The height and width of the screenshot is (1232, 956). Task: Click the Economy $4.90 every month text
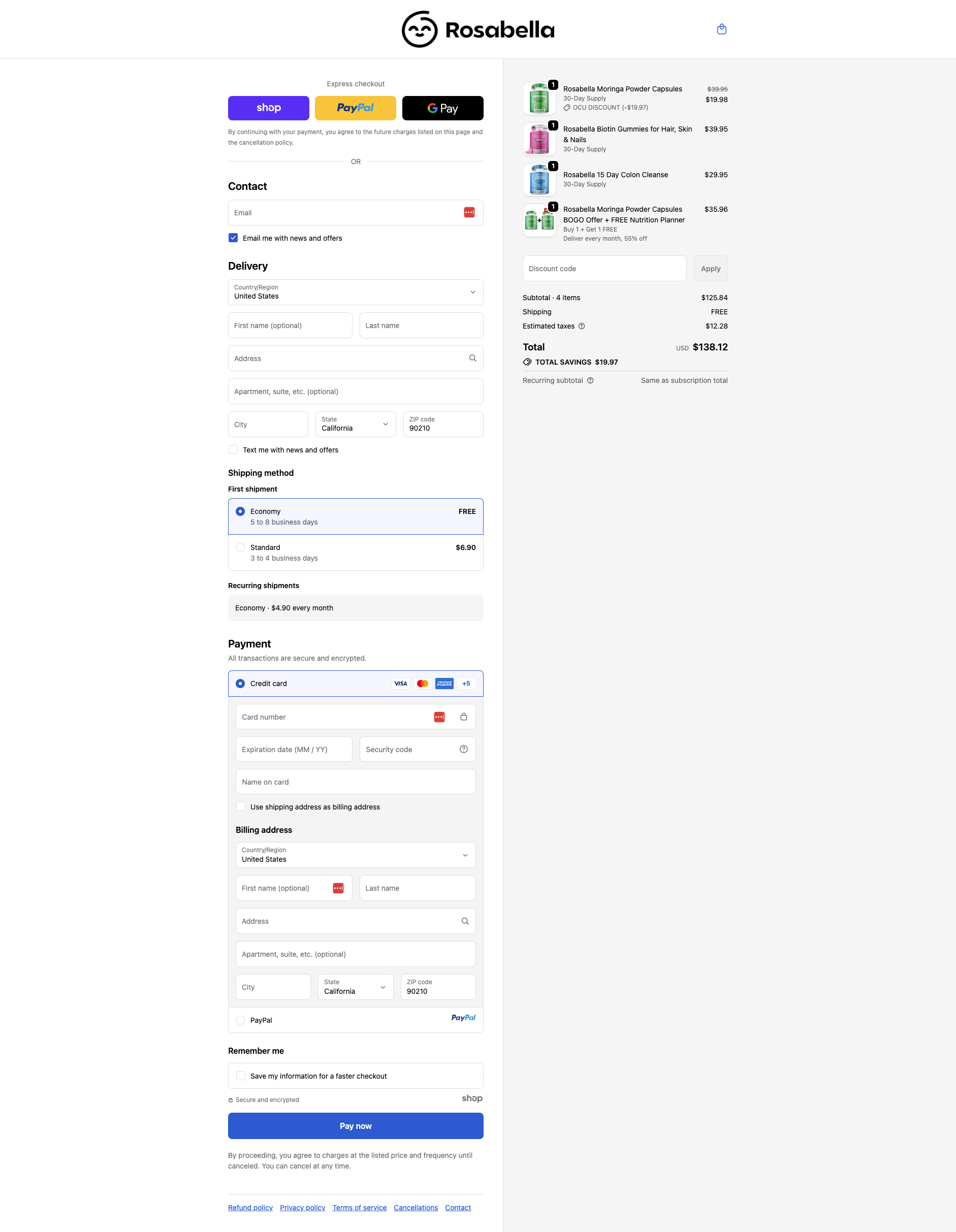[x=284, y=608]
